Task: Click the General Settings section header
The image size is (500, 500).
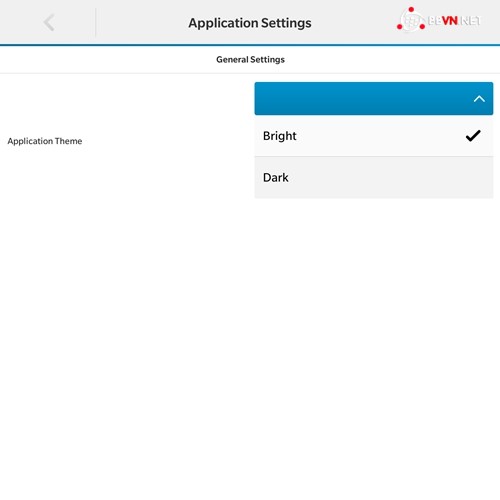Action: pos(250,59)
